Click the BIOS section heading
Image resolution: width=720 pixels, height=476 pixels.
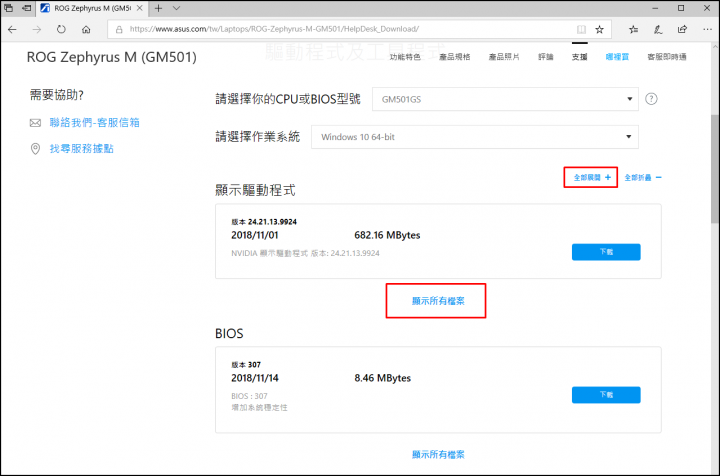pos(229,333)
